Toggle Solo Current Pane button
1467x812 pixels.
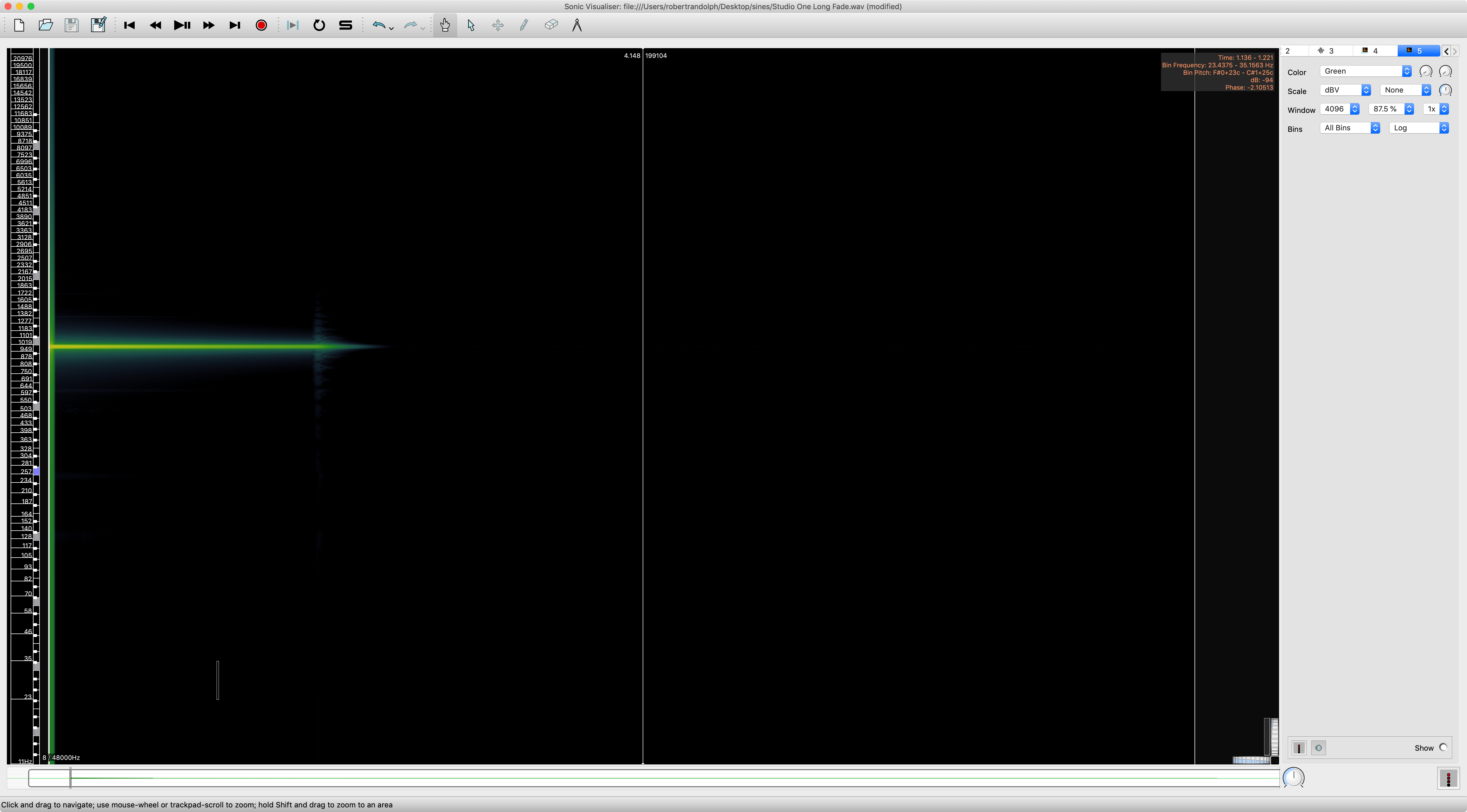(345, 26)
